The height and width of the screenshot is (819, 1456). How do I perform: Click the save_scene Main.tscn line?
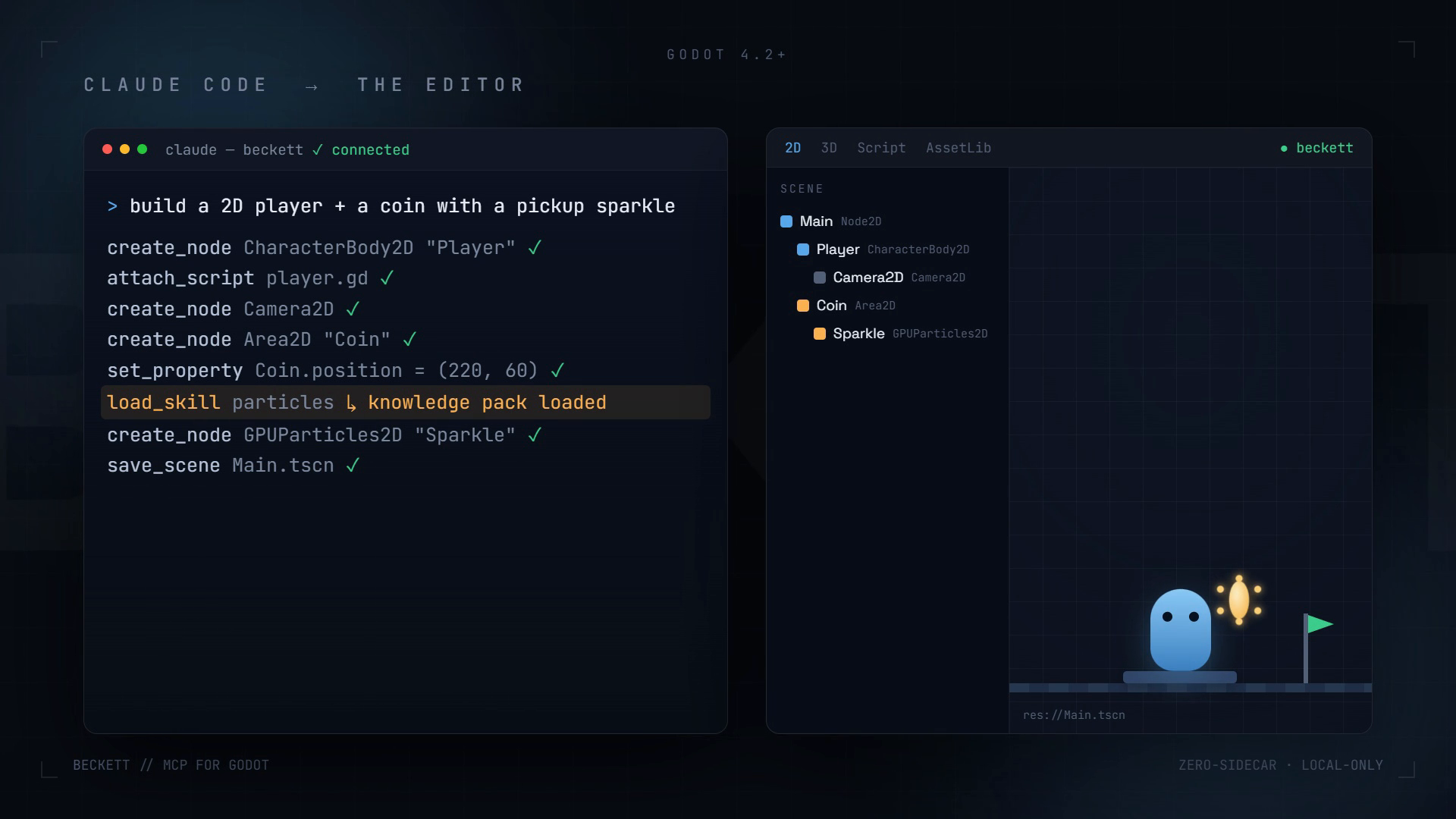(234, 466)
